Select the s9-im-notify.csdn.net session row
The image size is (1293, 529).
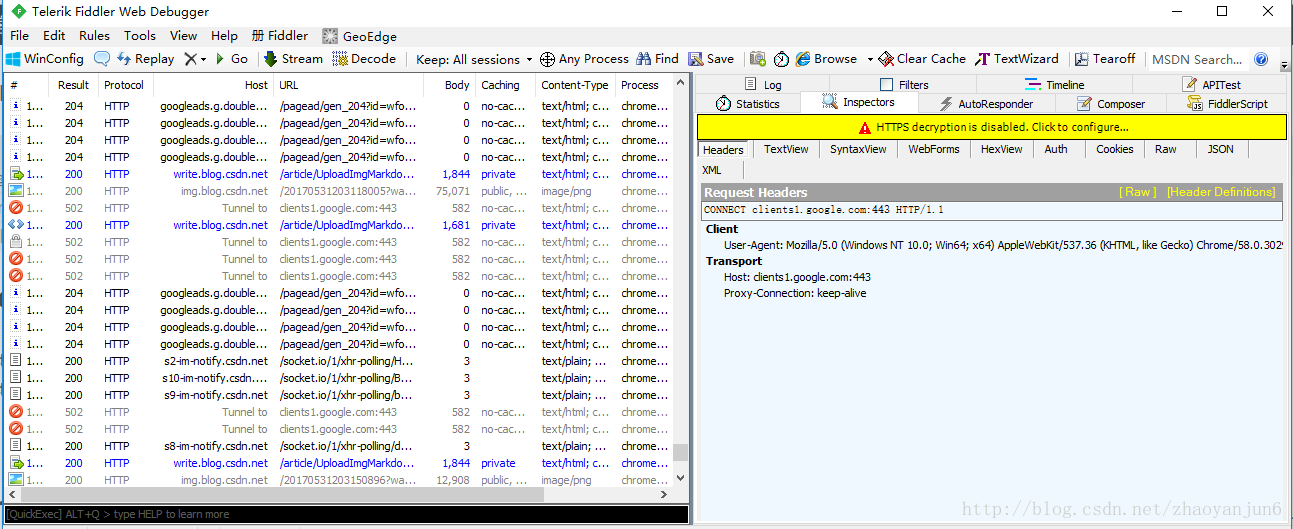click(x=337, y=395)
